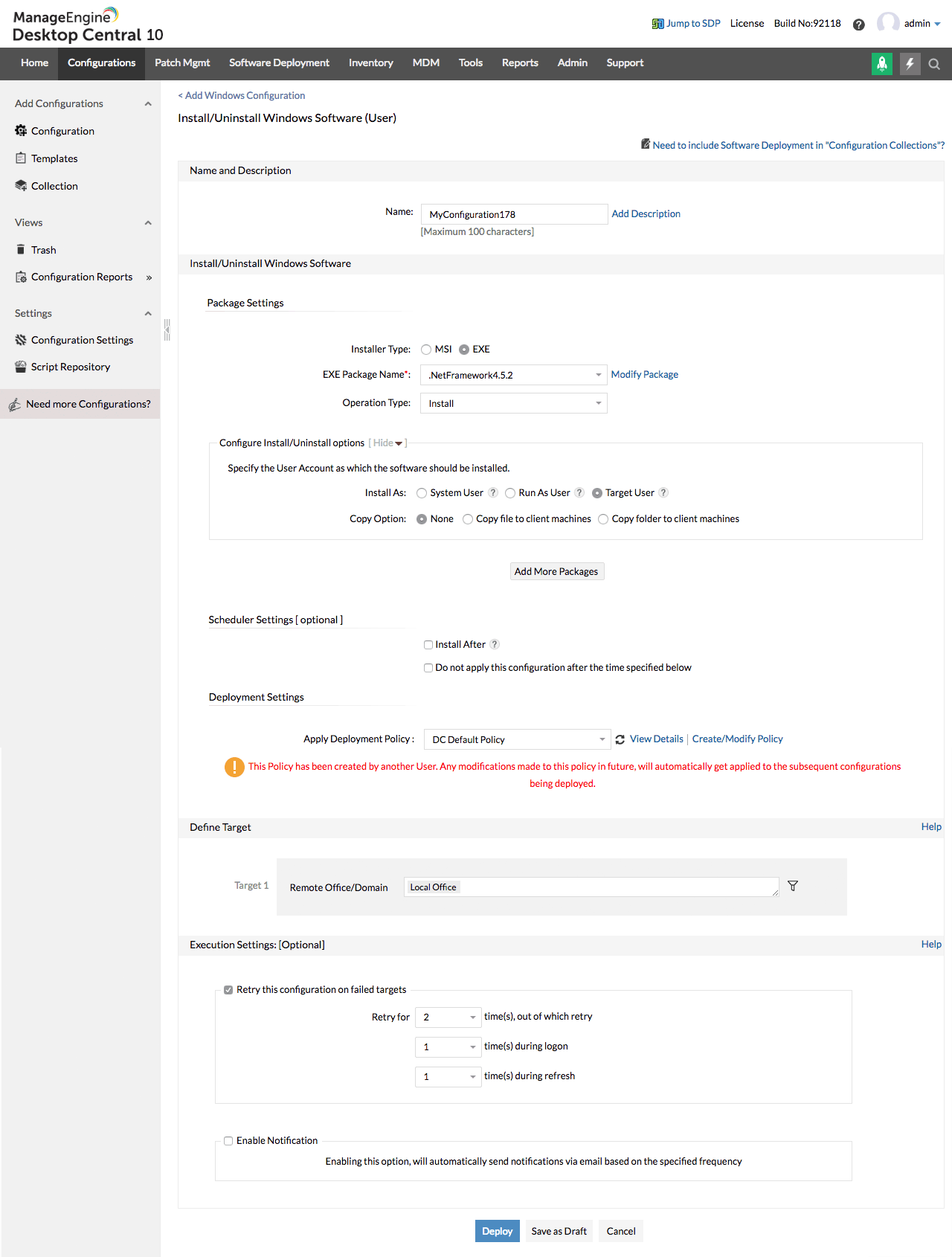Select Copy folder to client machines
This screenshot has width=952, height=1257.
pos(603,519)
